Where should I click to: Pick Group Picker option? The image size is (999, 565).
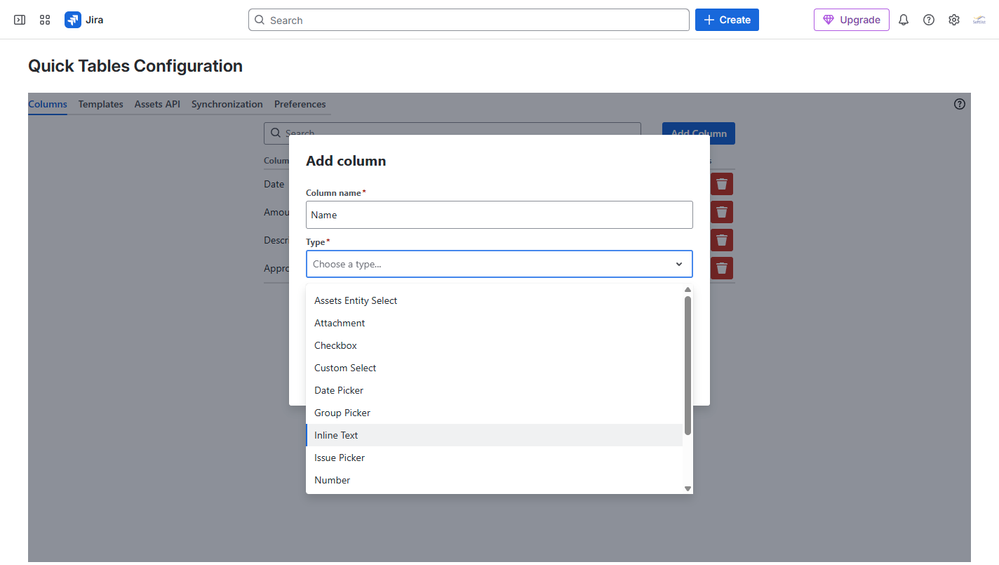click(x=494, y=413)
